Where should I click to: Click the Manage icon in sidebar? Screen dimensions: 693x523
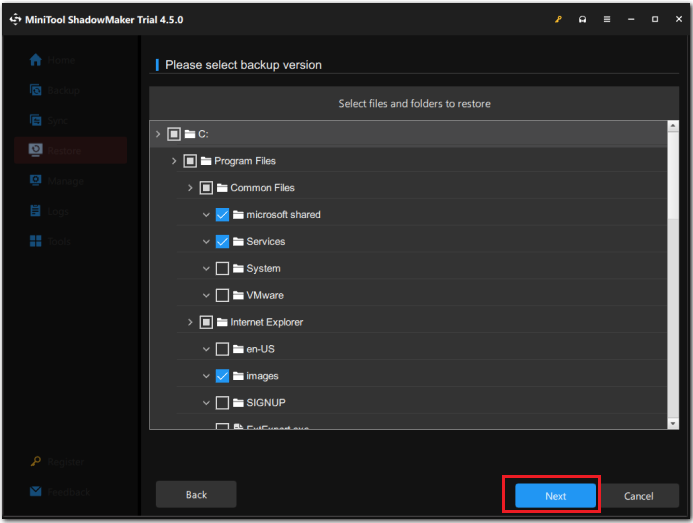click(x=35, y=180)
